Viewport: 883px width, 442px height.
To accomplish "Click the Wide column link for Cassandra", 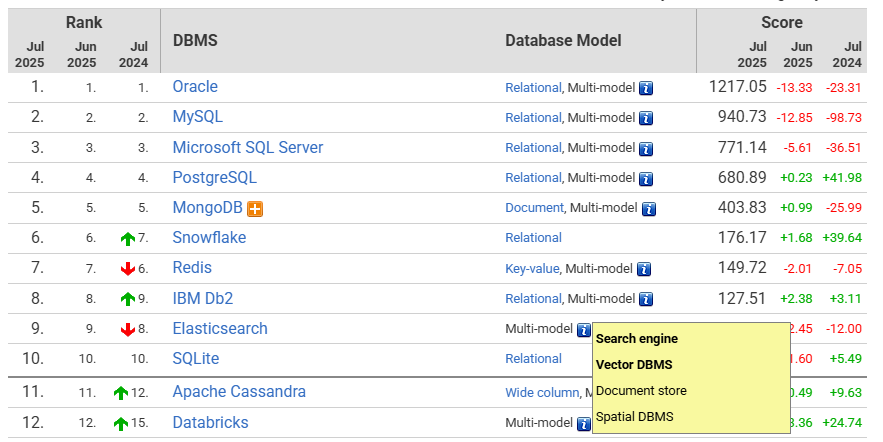I will 542,392.
